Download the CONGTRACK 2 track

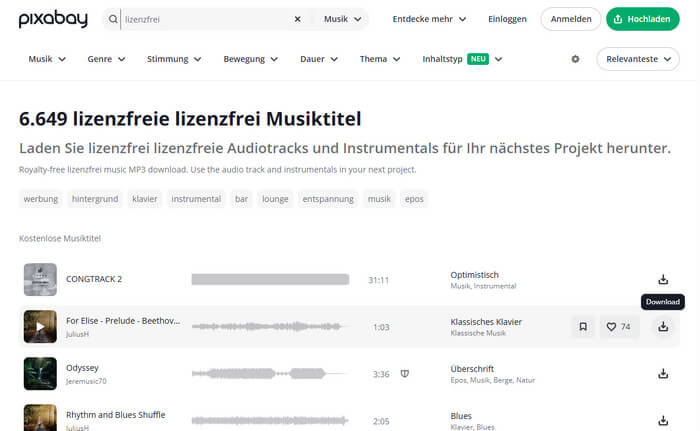click(x=663, y=280)
